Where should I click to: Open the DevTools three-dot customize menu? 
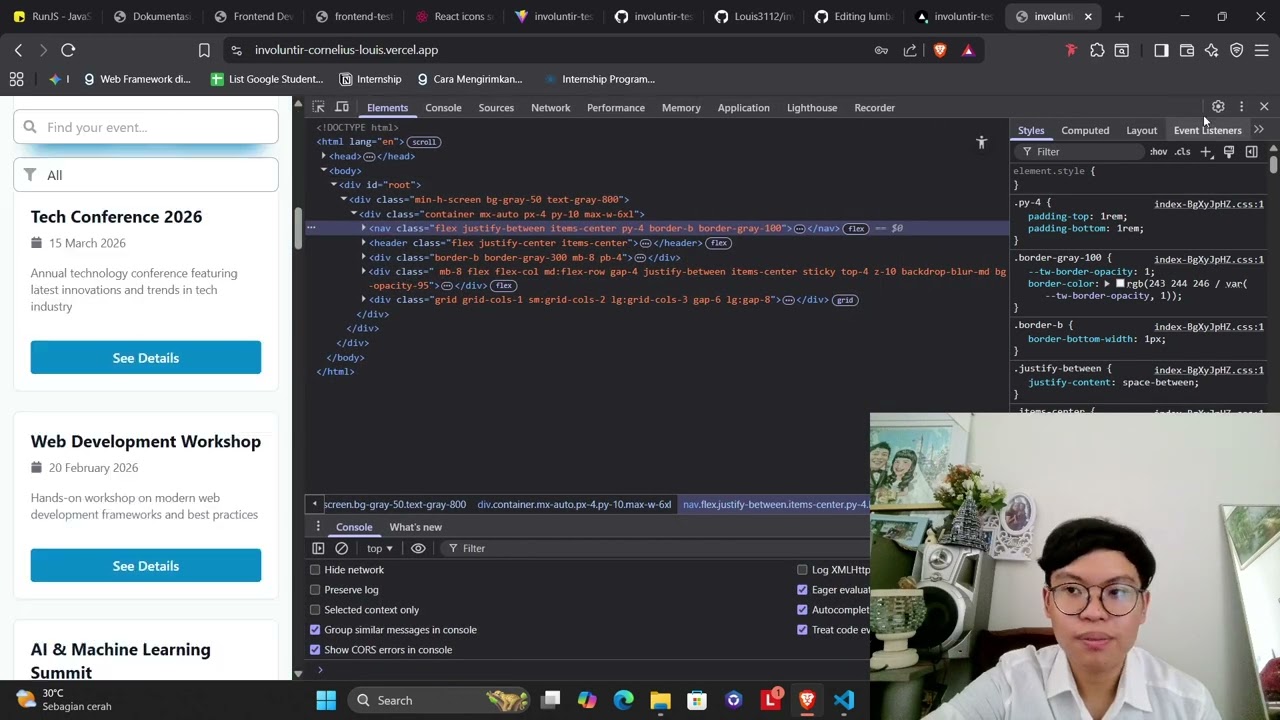[x=1241, y=107]
